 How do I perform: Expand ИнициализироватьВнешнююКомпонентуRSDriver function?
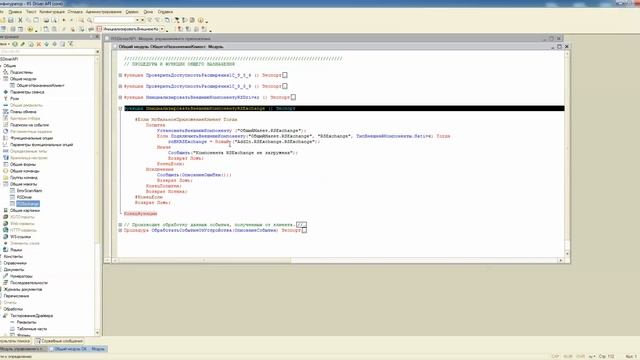pyautogui.click(x=120, y=97)
